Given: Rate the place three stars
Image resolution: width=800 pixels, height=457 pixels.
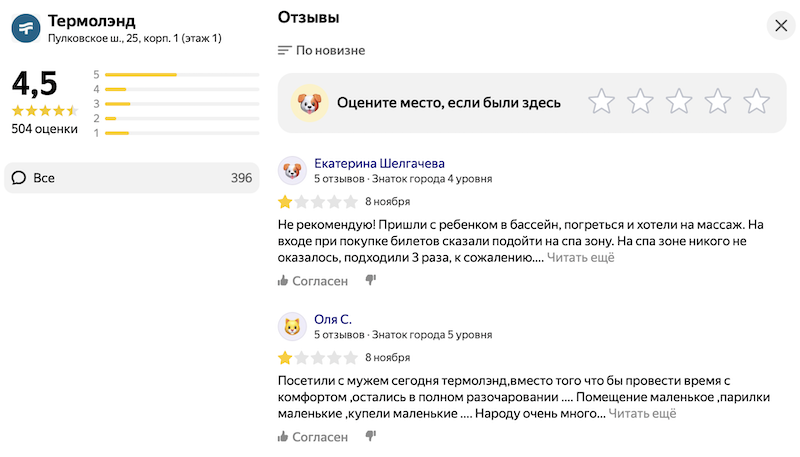Looking at the screenshot, I should pos(679,101).
